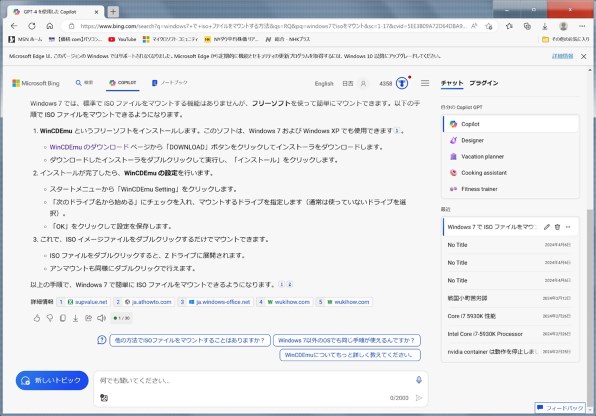Open a new browser tab
The width and height of the screenshot is (596, 416).
click(113, 12)
